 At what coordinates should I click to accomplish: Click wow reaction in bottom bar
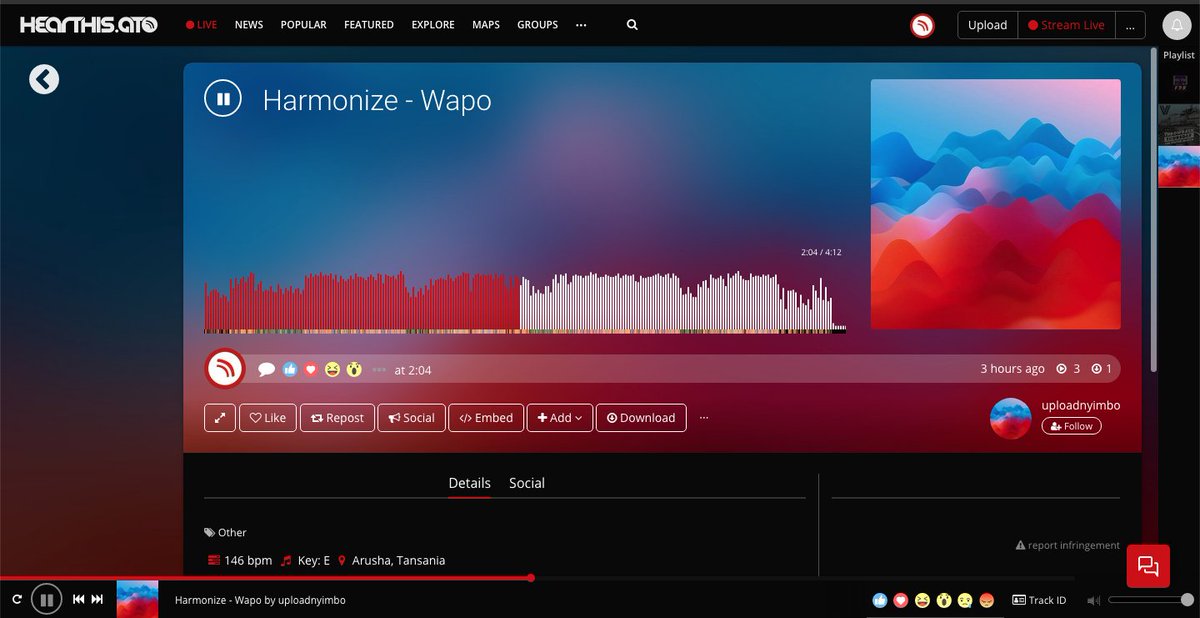pos(943,600)
